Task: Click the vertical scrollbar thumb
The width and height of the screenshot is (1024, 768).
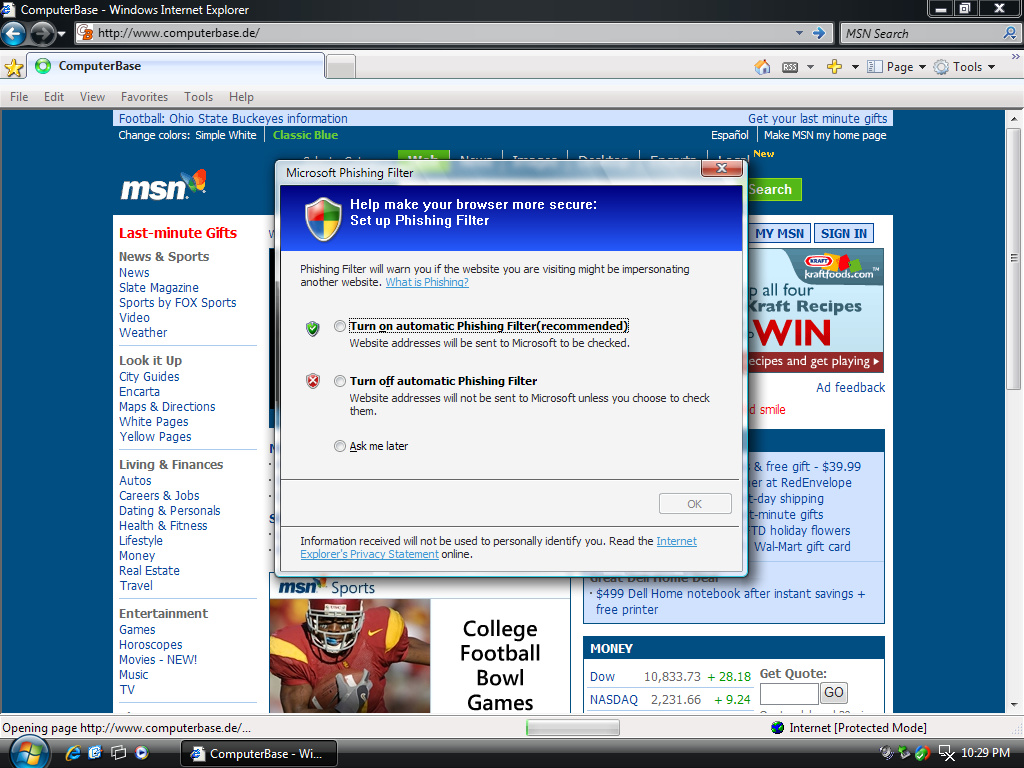Action: click(1014, 258)
